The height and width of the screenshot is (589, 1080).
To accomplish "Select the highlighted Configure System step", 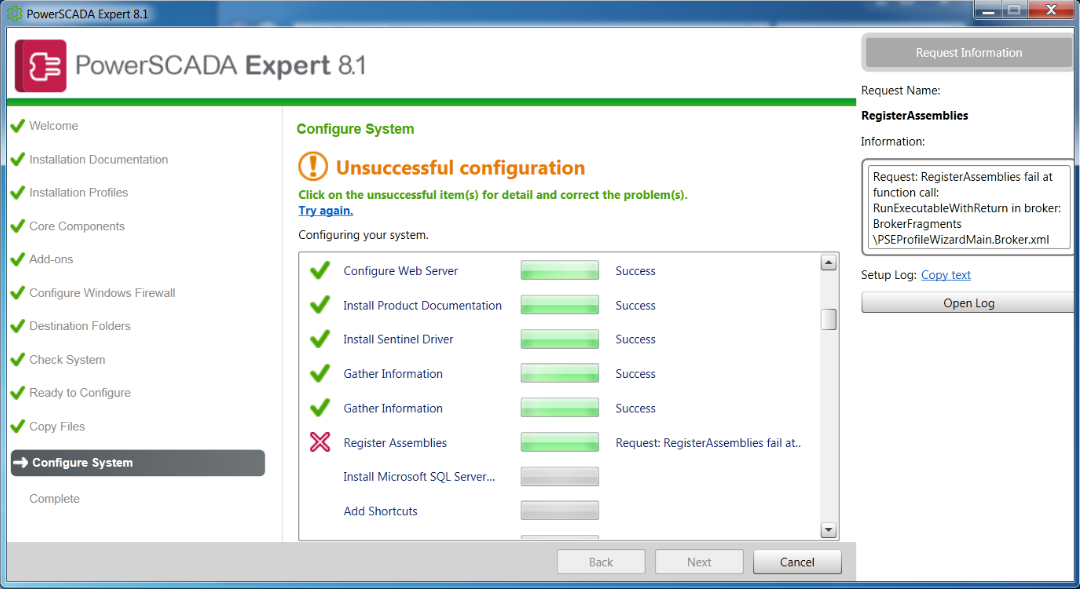I will coord(138,463).
